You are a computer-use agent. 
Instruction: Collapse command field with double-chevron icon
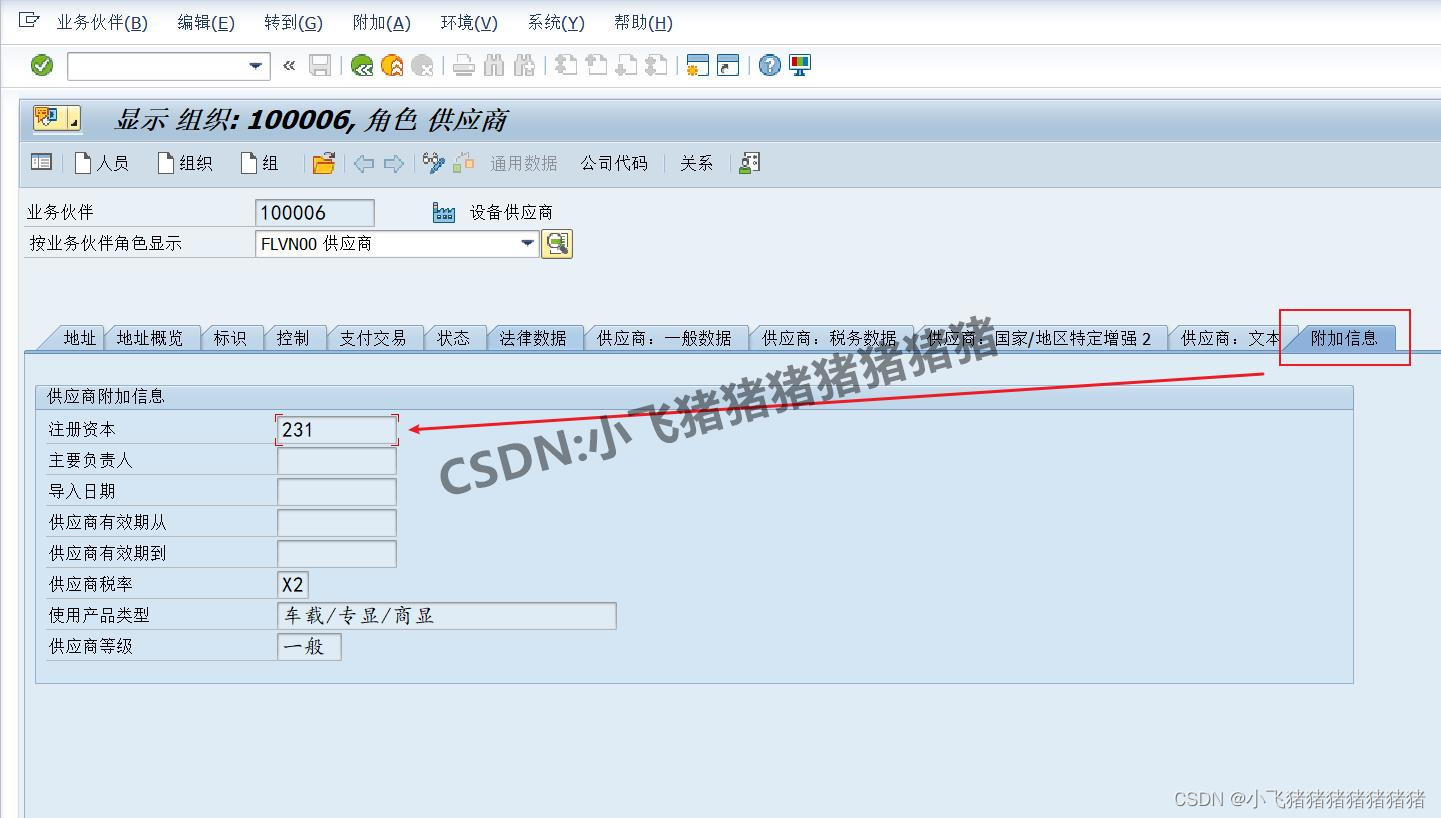[289, 66]
